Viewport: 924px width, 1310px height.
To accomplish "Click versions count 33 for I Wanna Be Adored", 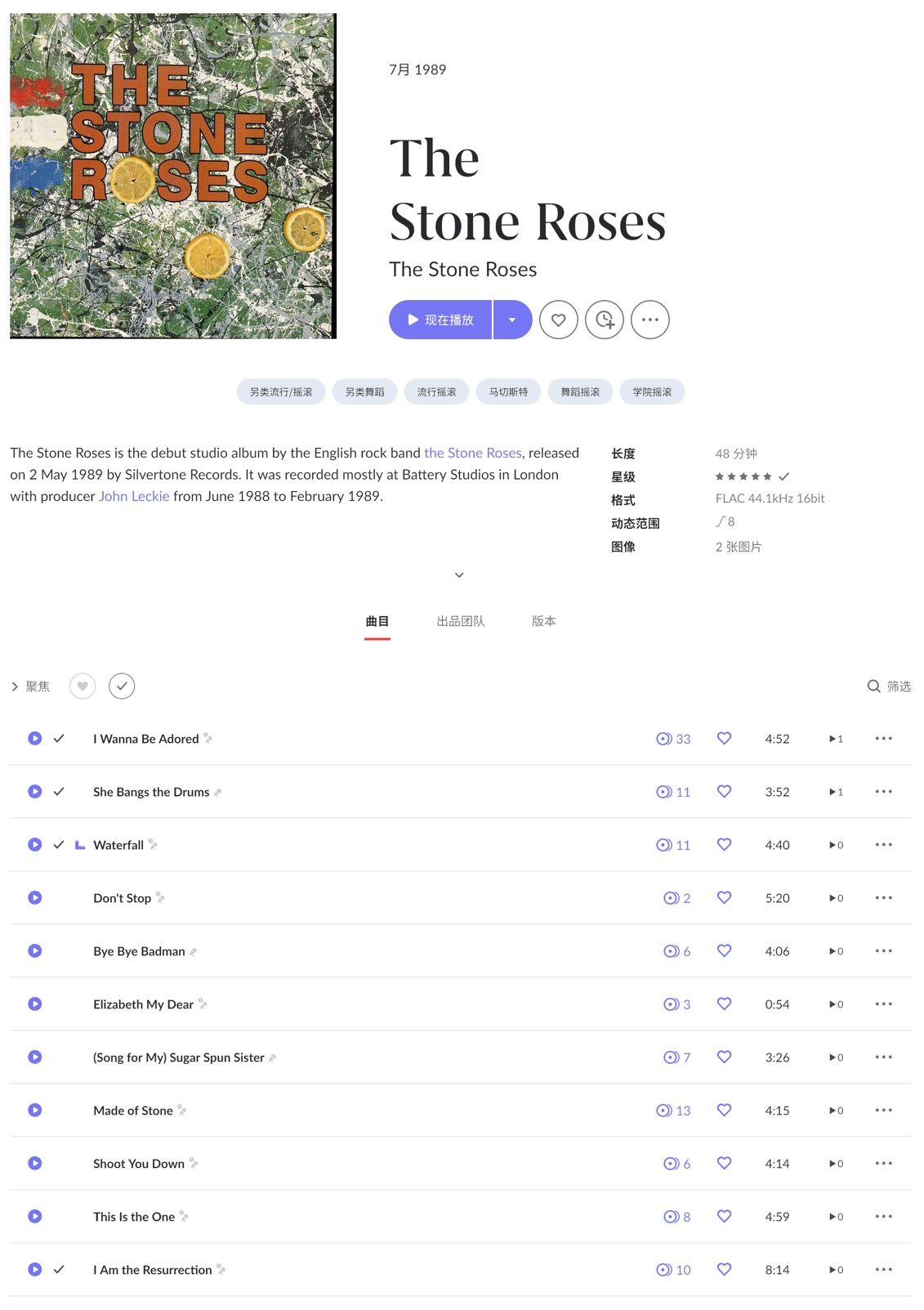I will point(673,739).
